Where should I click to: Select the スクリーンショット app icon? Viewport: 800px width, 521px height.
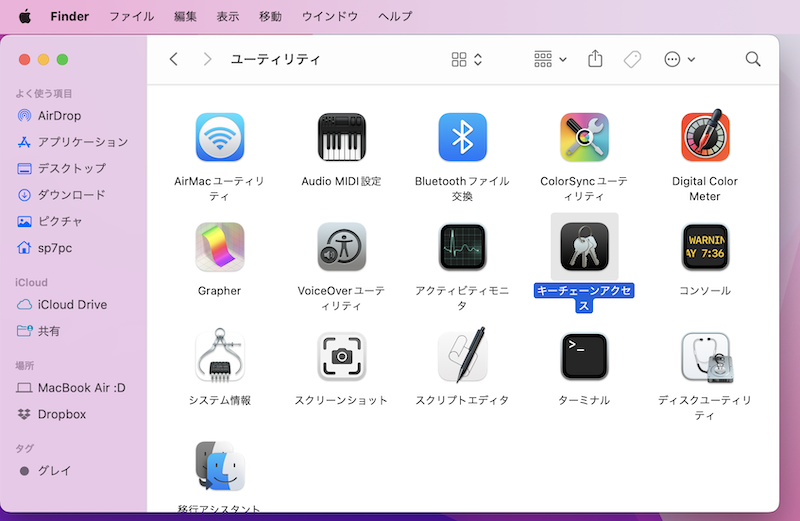pos(341,356)
